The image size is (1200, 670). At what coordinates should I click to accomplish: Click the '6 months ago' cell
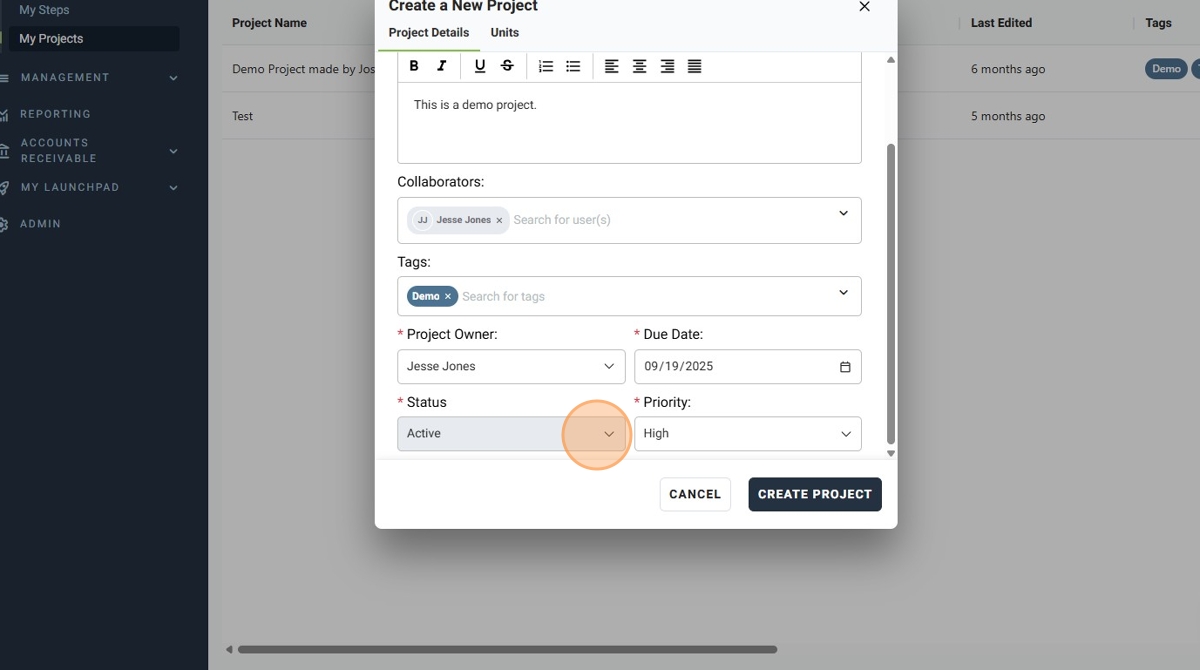pos(1008,70)
